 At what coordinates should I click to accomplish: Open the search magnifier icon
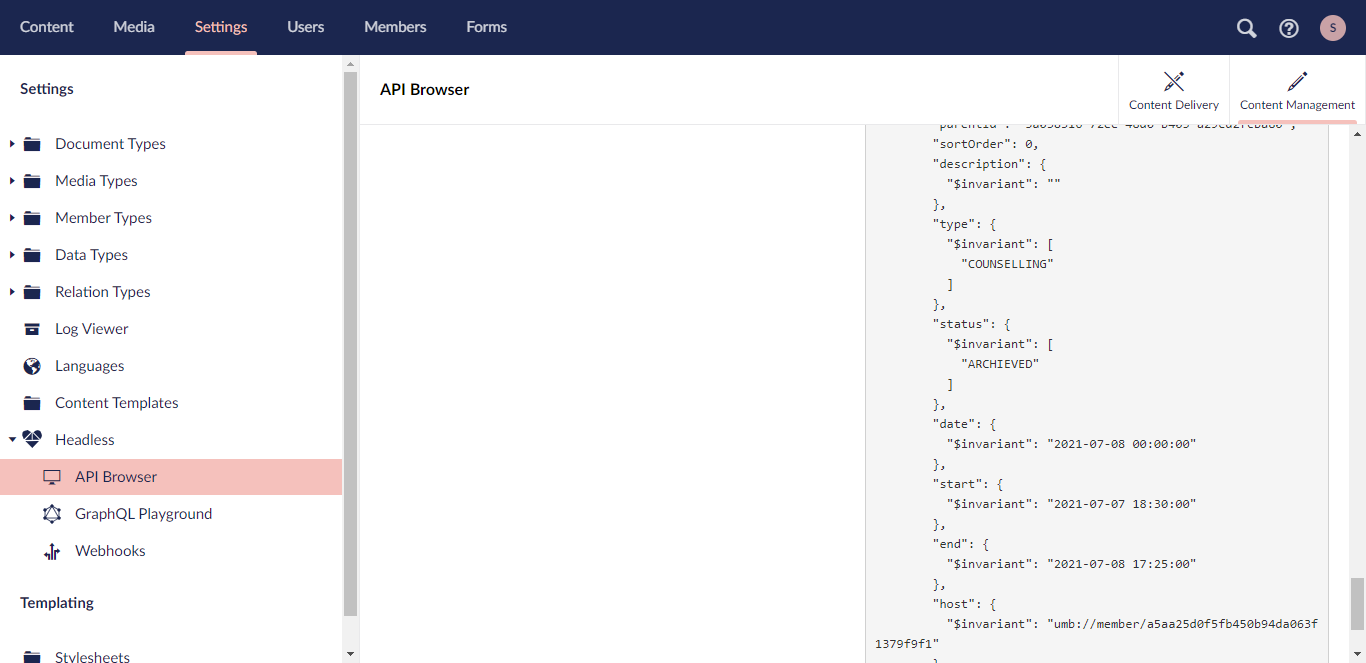coord(1246,28)
